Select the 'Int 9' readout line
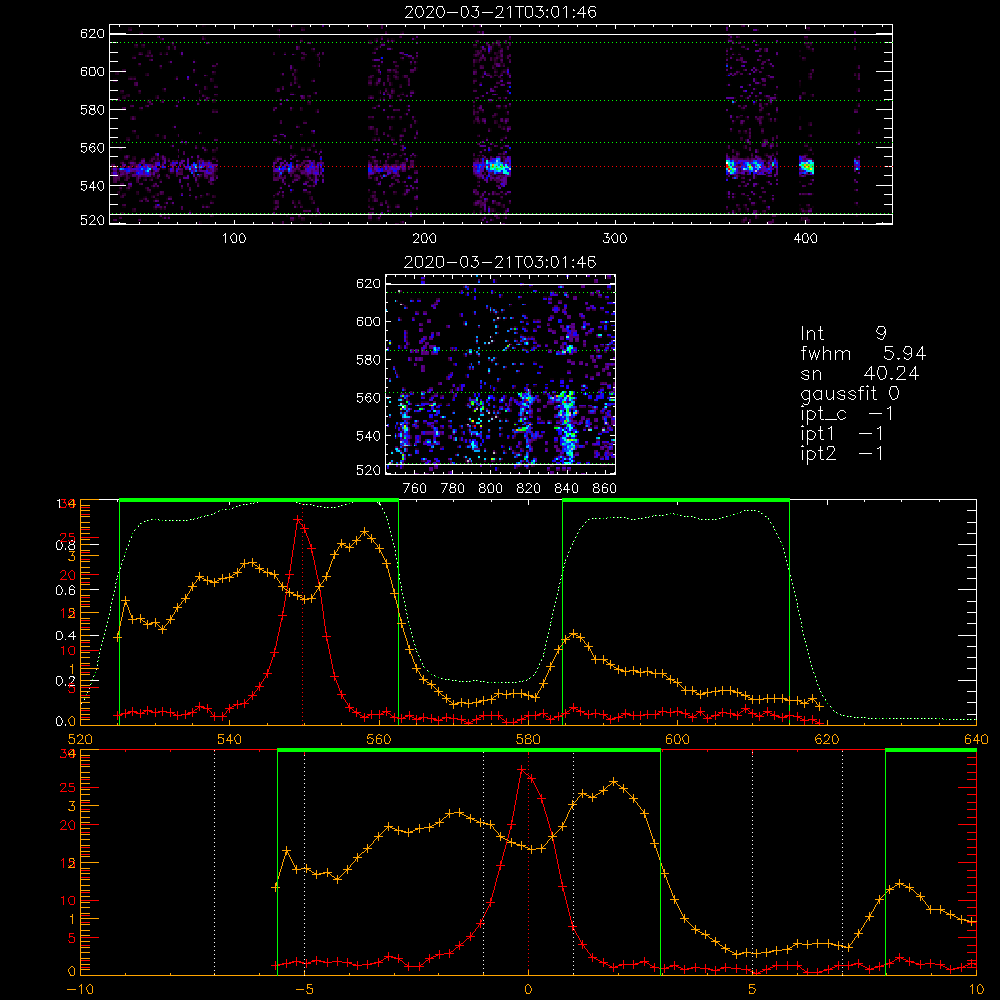 843,334
